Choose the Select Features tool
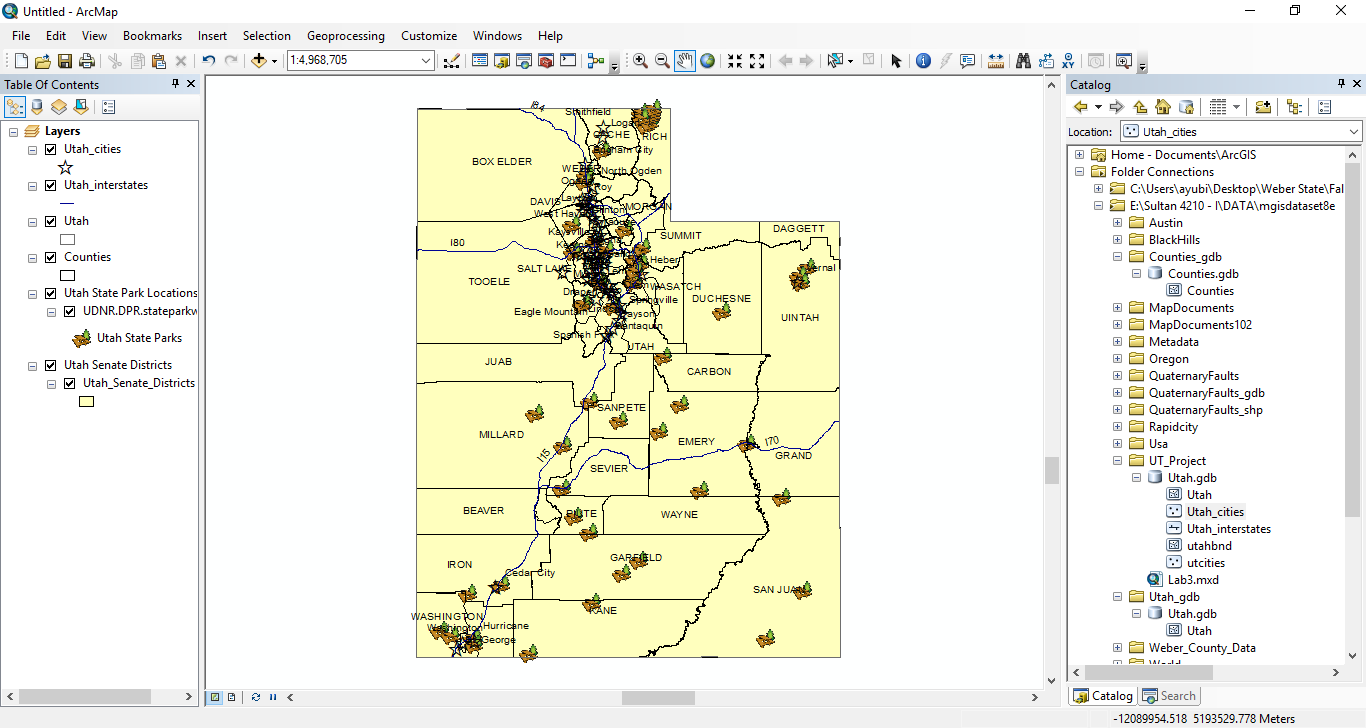The image size is (1366, 728). 835,61
